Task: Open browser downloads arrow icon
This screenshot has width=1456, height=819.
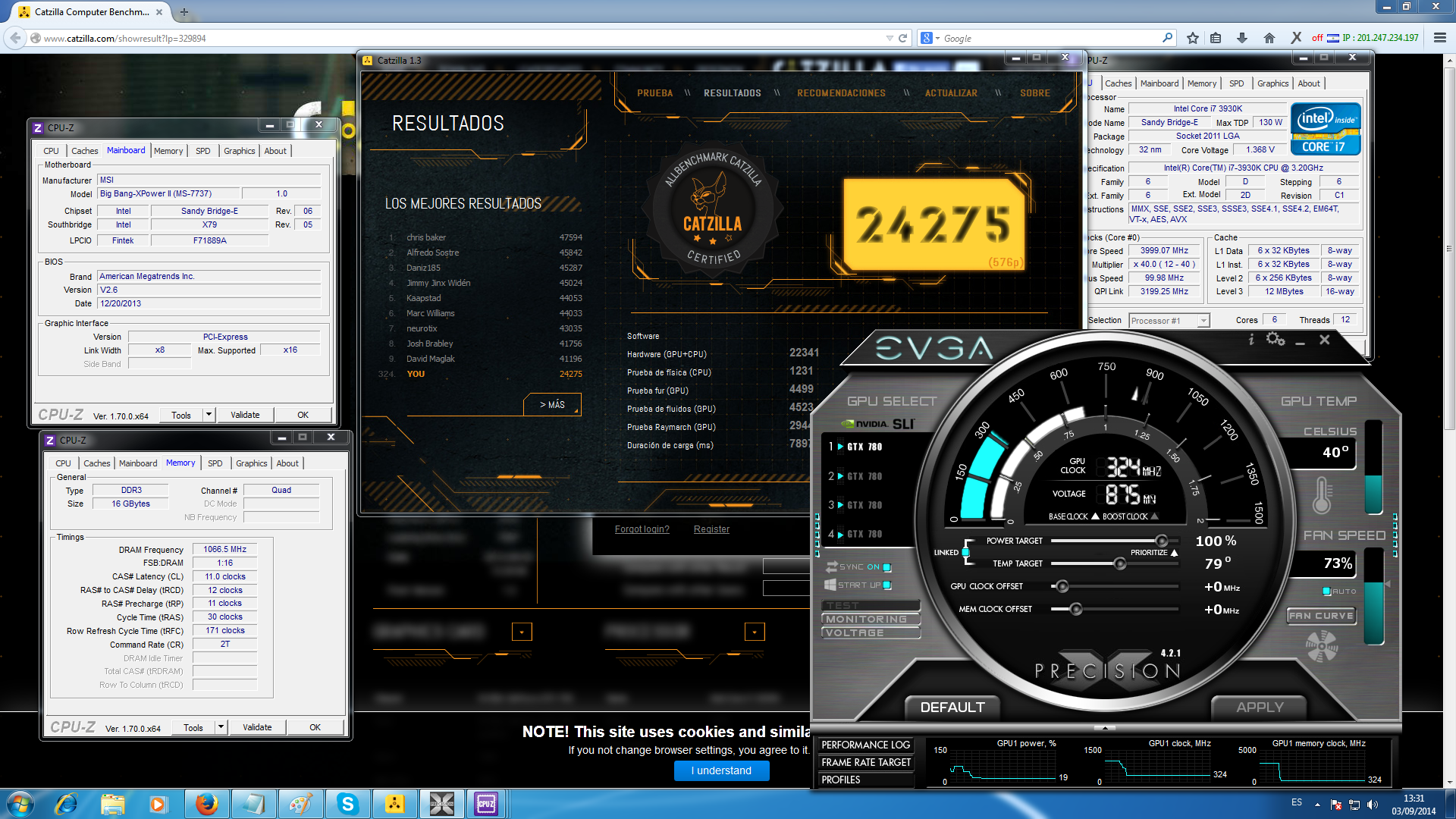Action: tap(1242, 38)
